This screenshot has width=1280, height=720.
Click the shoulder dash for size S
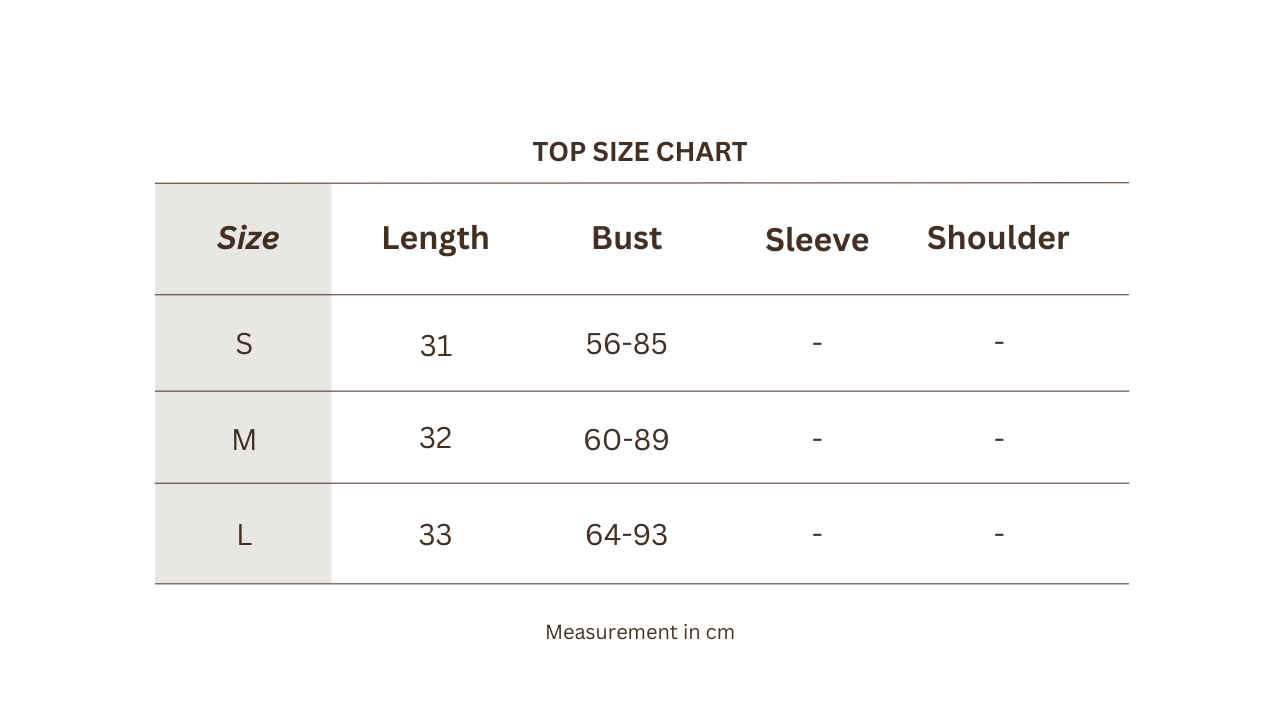coord(999,342)
